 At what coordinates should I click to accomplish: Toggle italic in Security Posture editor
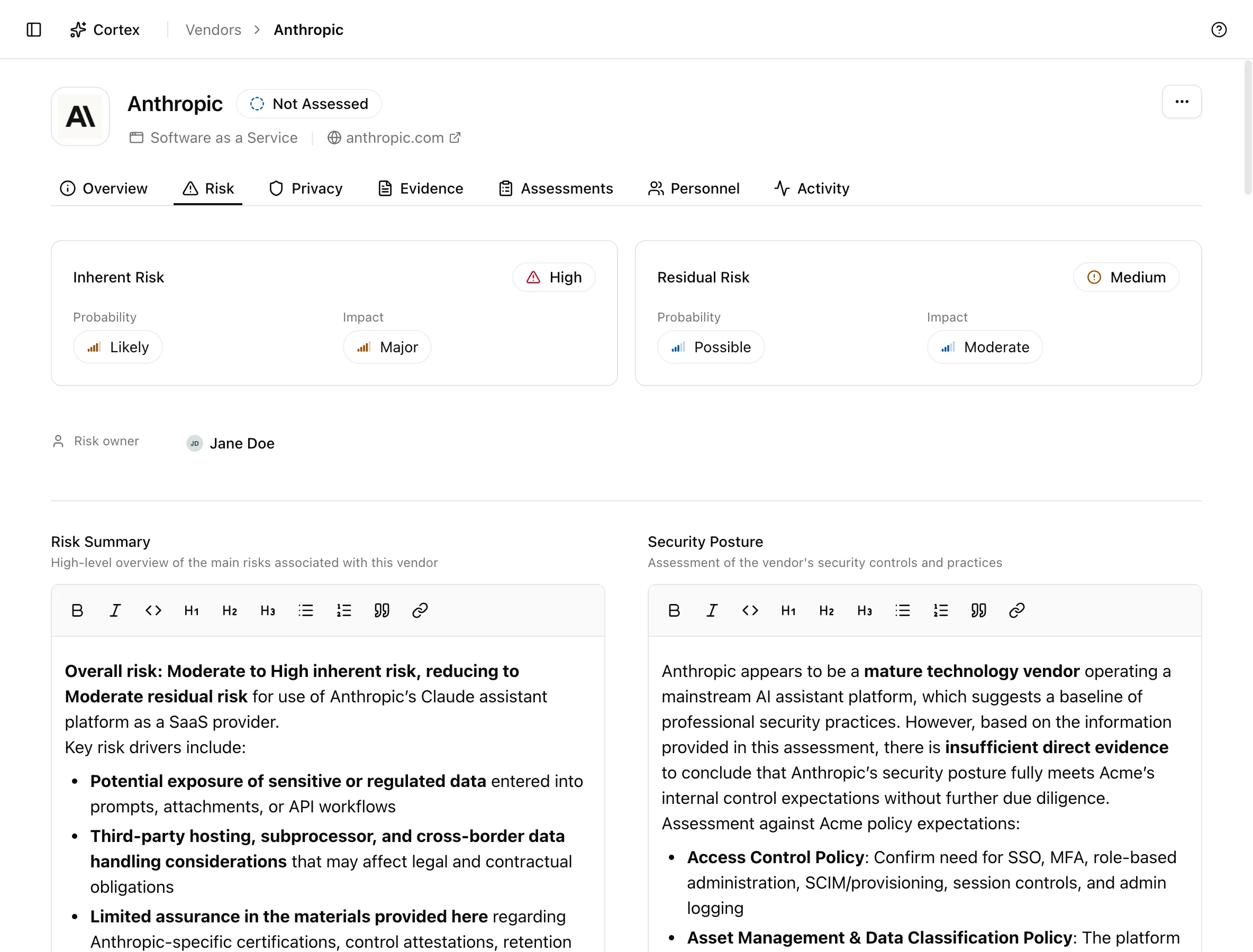pyautogui.click(x=712, y=610)
